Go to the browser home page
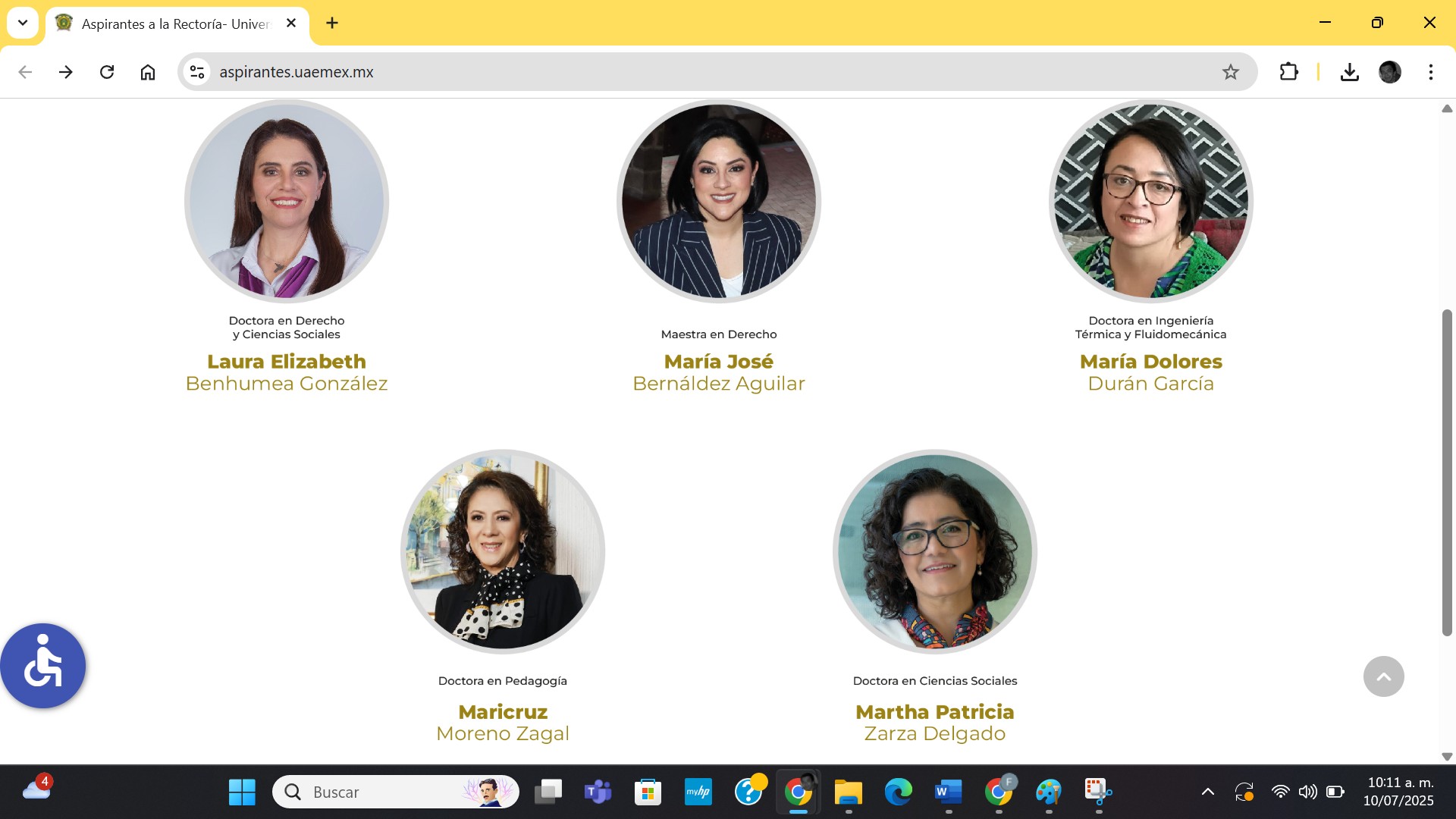 pos(148,72)
